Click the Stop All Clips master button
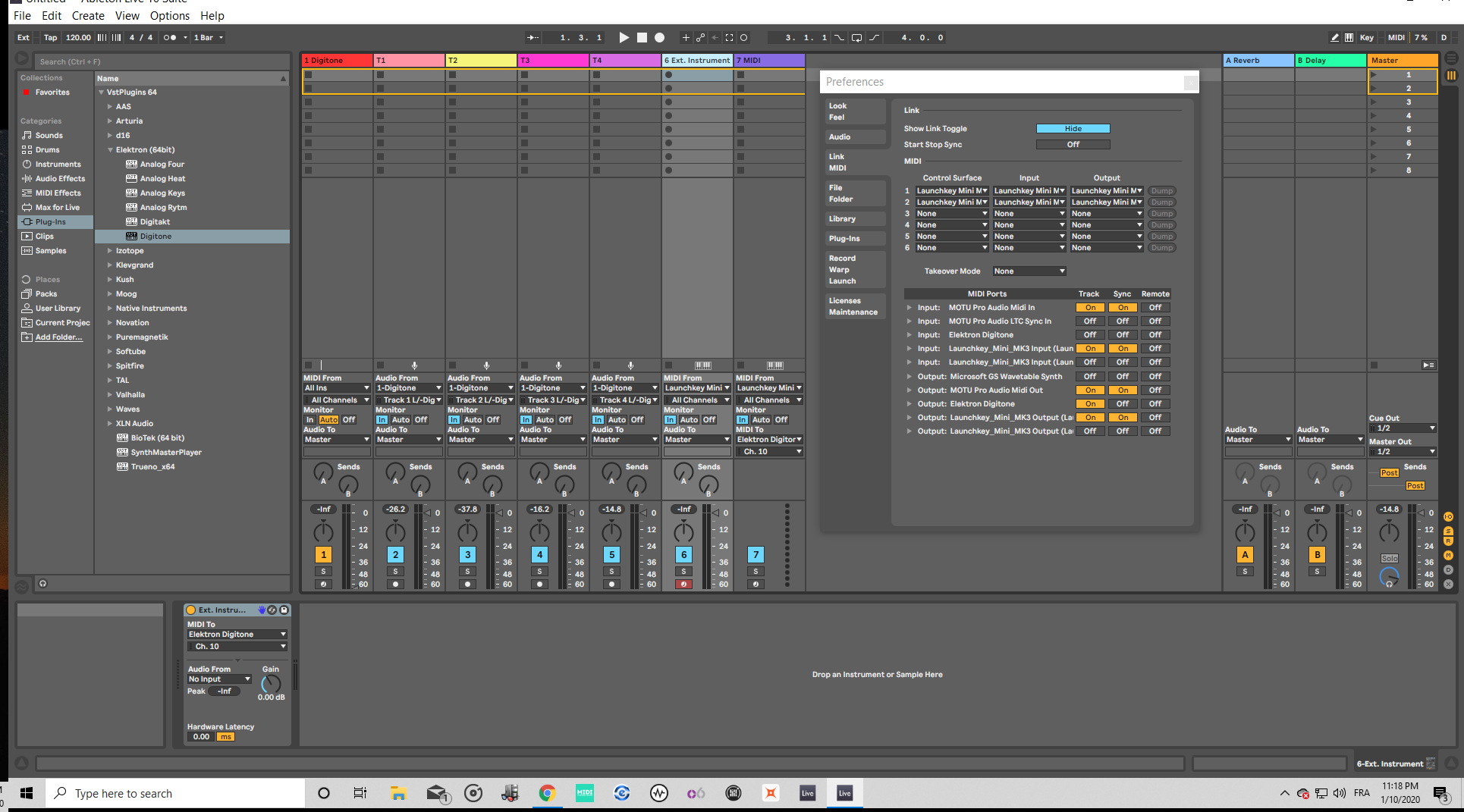Viewport: 1464px width, 812px height. (x=1374, y=365)
